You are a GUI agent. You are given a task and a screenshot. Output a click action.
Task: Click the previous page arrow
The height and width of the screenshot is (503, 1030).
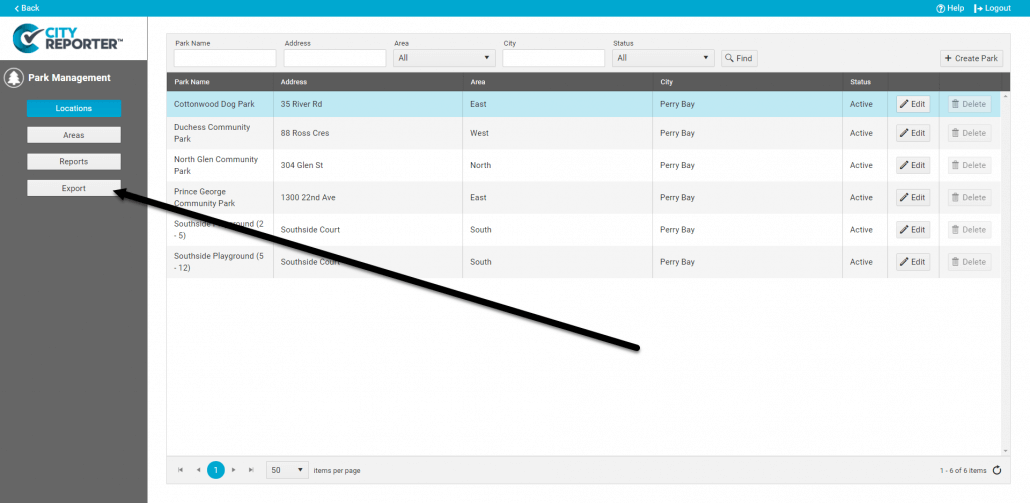coord(198,470)
